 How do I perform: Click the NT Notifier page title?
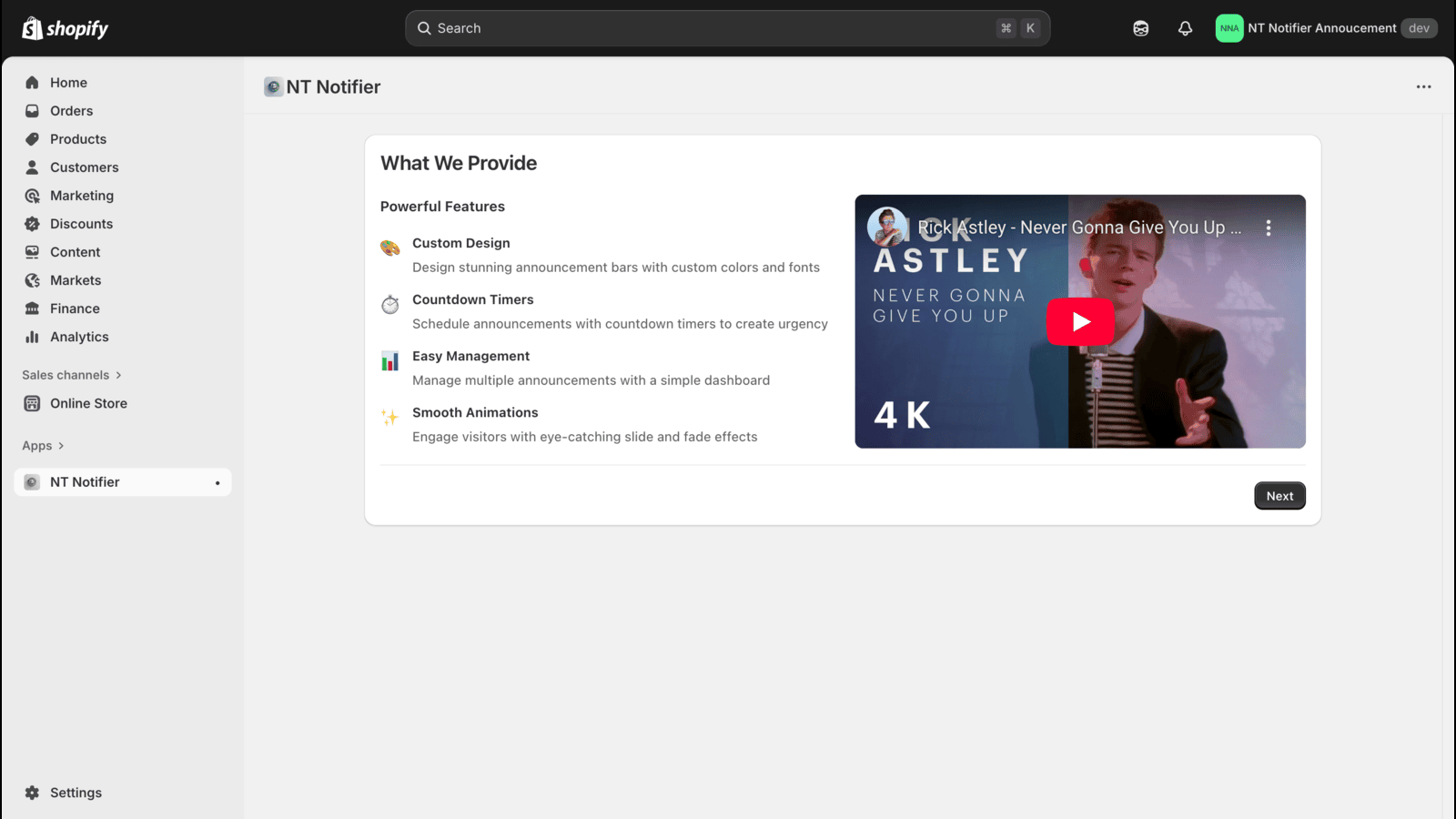tap(333, 86)
